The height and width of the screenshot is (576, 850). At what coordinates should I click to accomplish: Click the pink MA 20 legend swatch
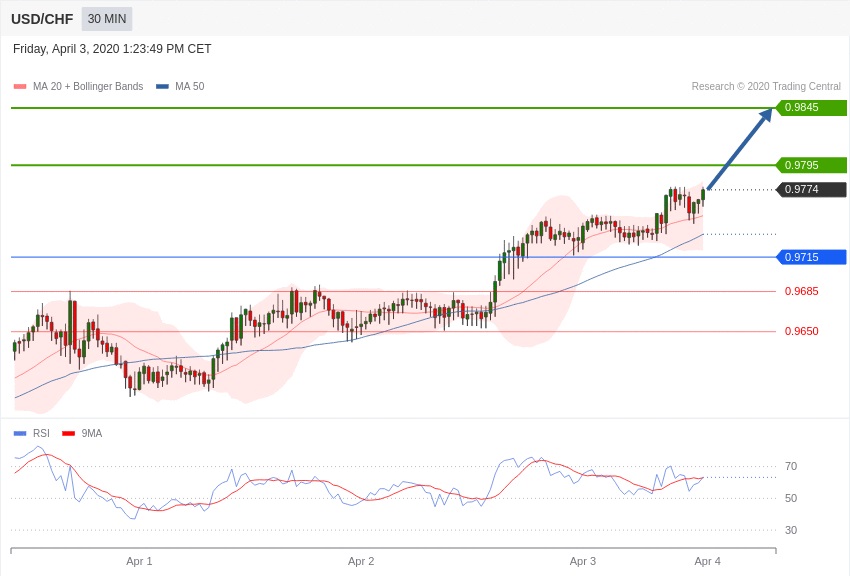pos(20,87)
